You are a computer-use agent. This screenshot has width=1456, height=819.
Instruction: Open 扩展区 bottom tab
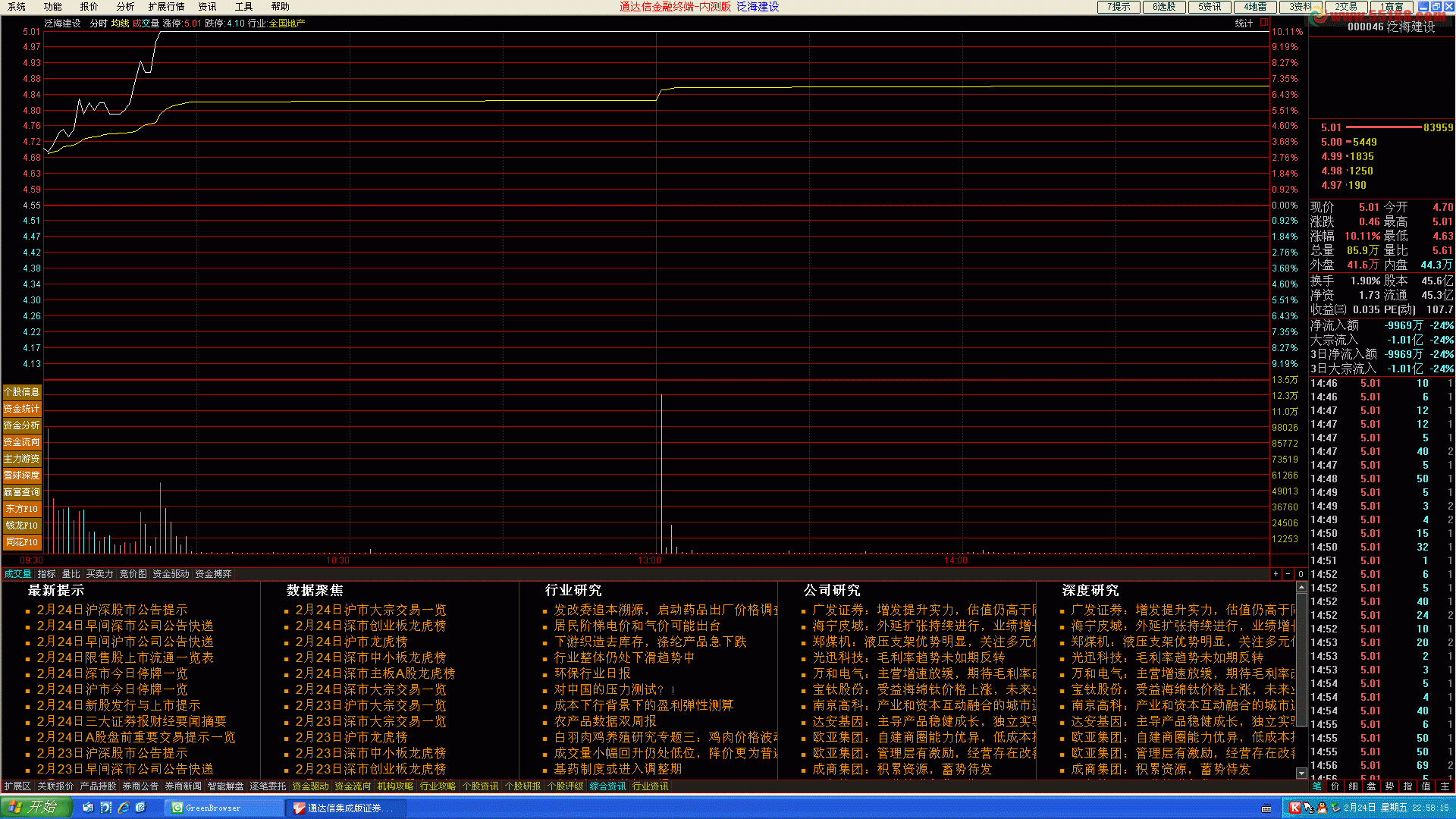(17, 786)
